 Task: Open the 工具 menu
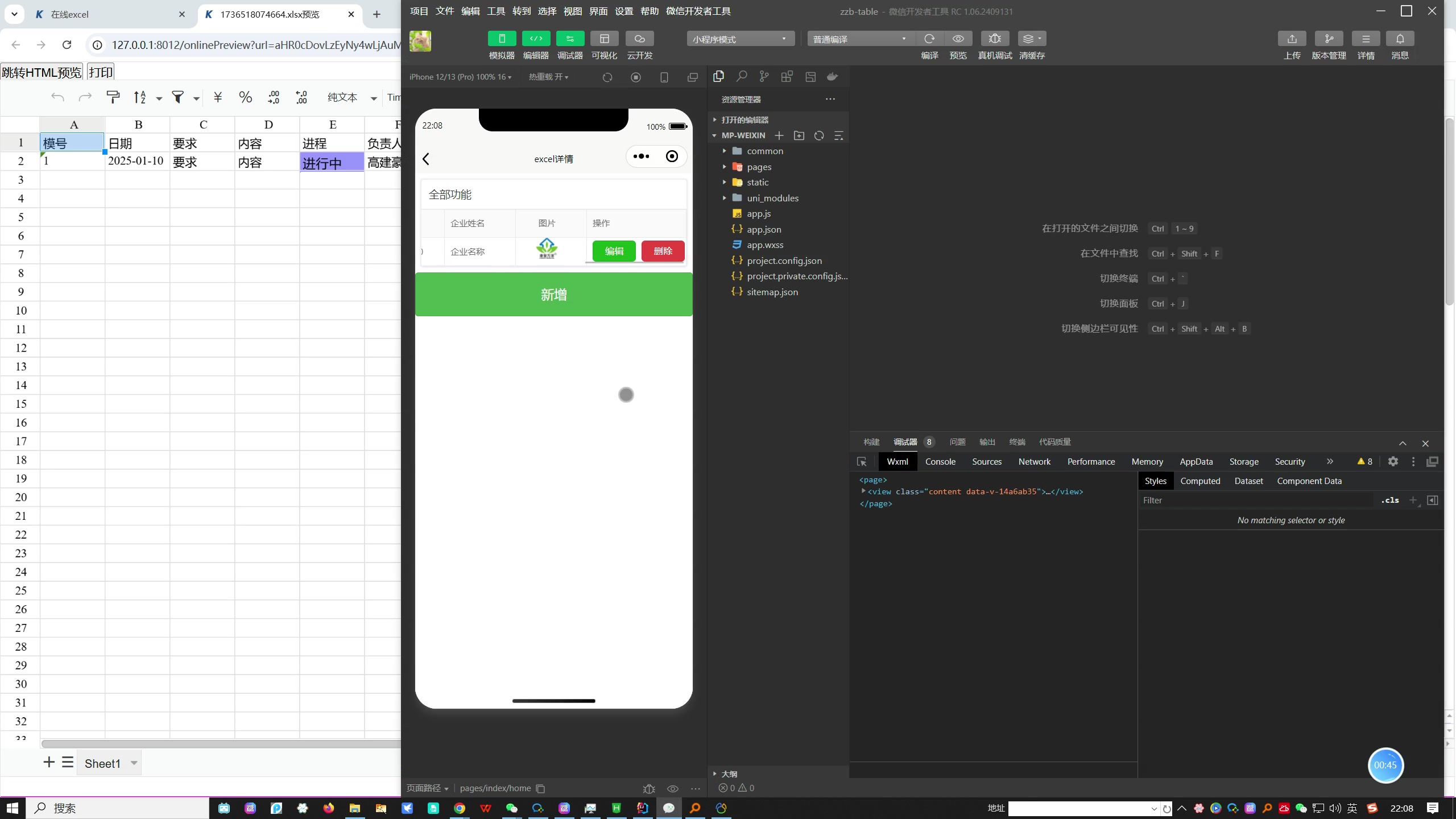[x=496, y=11]
